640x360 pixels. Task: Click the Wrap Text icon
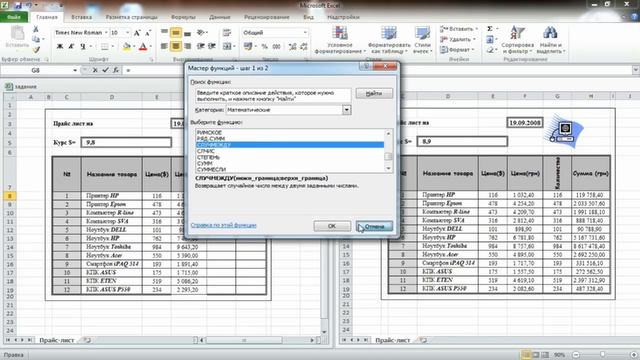coord(227,33)
